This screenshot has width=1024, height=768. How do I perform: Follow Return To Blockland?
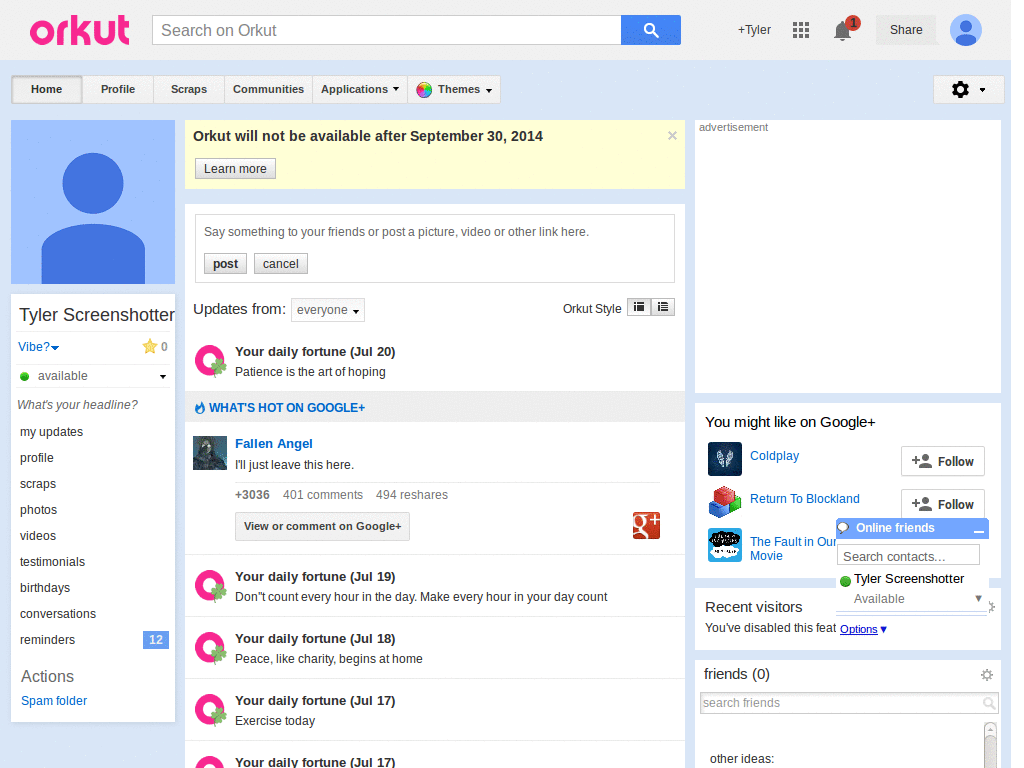[x=942, y=504]
